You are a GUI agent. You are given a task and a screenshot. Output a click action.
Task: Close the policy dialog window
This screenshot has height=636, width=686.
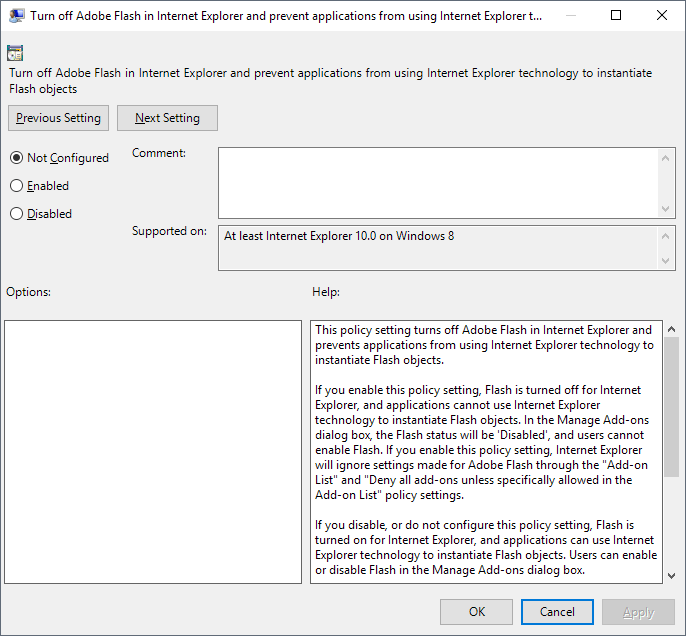click(x=662, y=15)
